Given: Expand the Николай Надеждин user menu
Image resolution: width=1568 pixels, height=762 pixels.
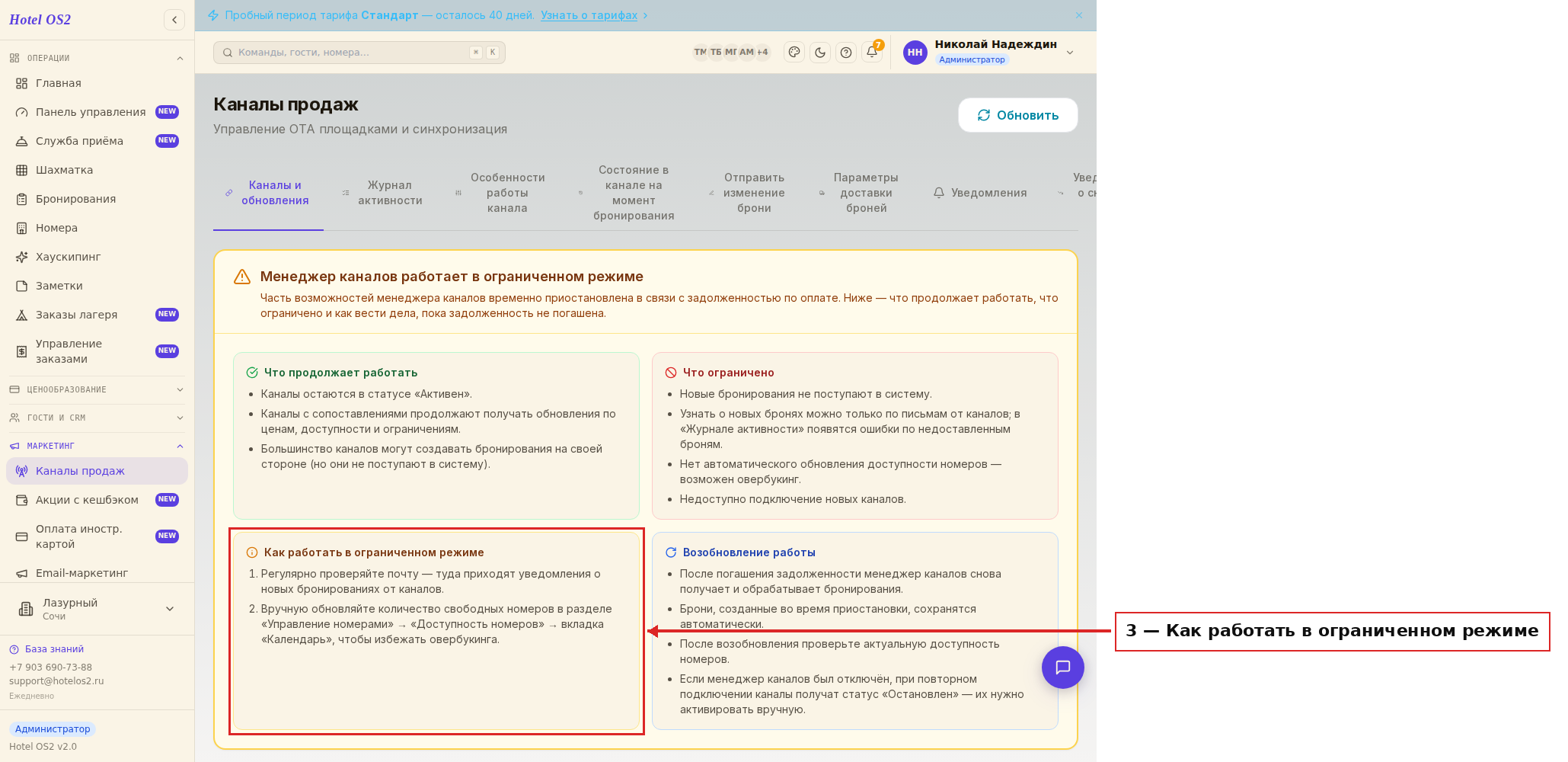Looking at the screenshot, I should (1070, 53).
